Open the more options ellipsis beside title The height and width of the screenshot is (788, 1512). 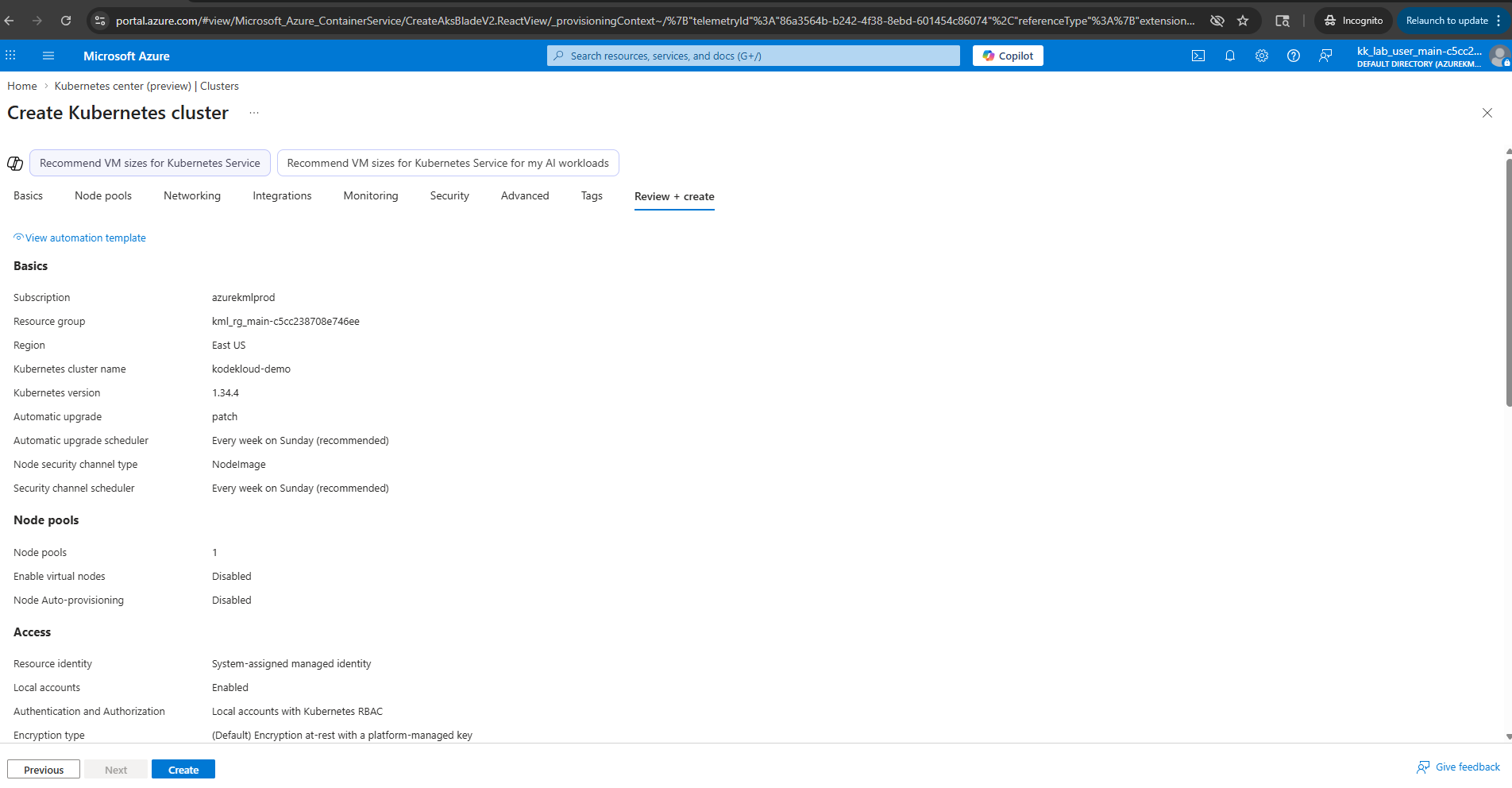(254, 113)
